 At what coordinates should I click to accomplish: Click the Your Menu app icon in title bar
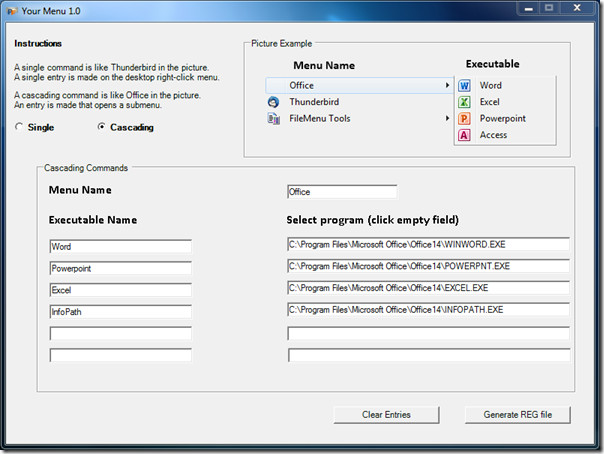point(12,11)
